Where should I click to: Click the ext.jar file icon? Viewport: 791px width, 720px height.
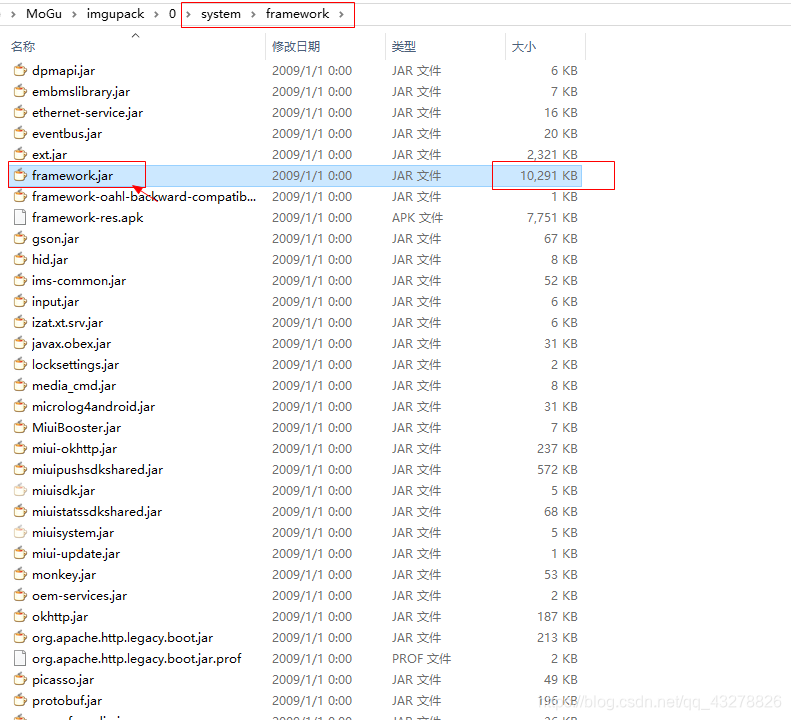click(20, 154)
